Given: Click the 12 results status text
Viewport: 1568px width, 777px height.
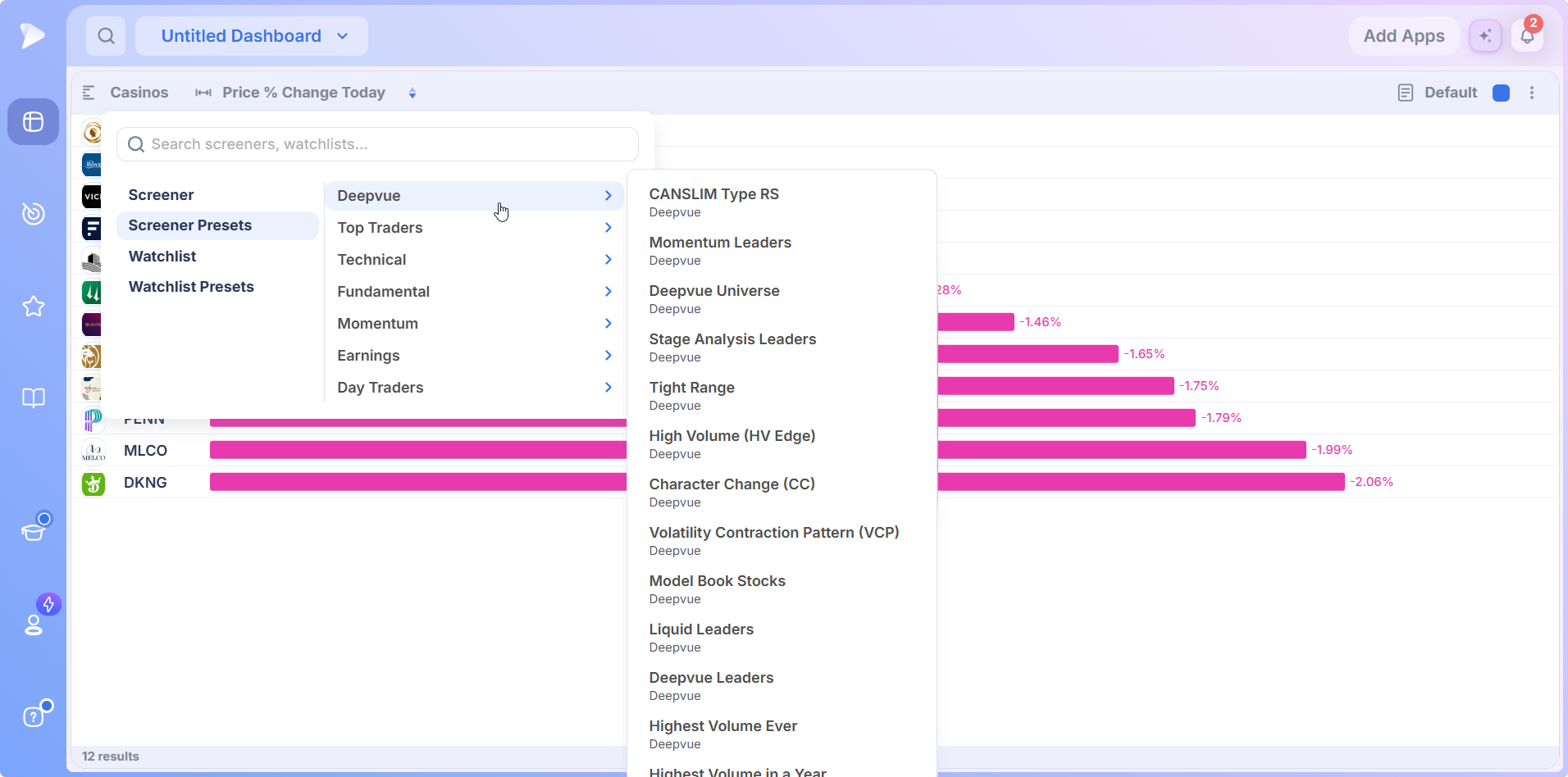Looking at the screenshot, I should [111, 757].
